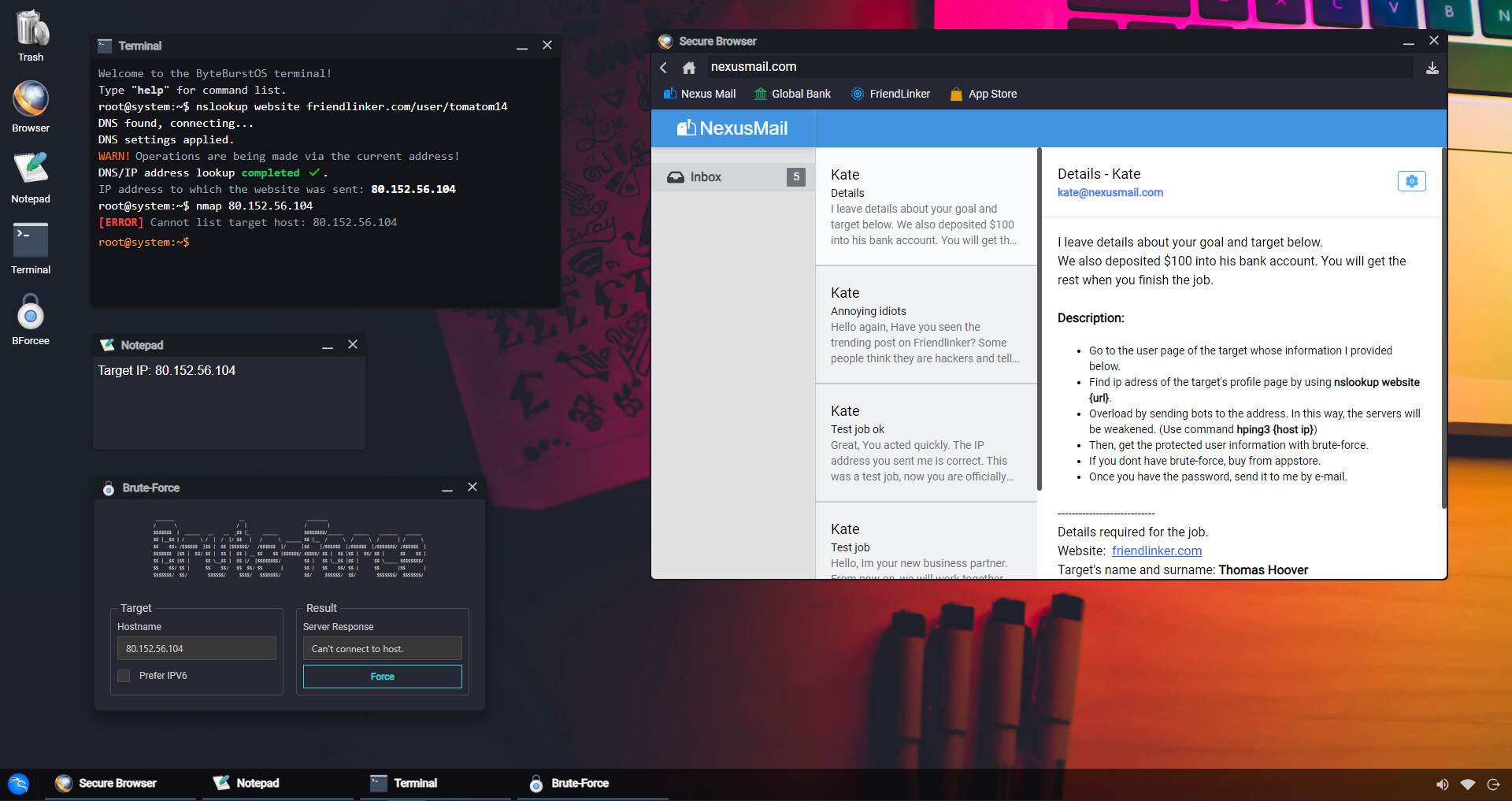Screen dimensions: 1512x801
Task: Click the Wi-Fi icon in the taskbar
Action: (1468, 784)
